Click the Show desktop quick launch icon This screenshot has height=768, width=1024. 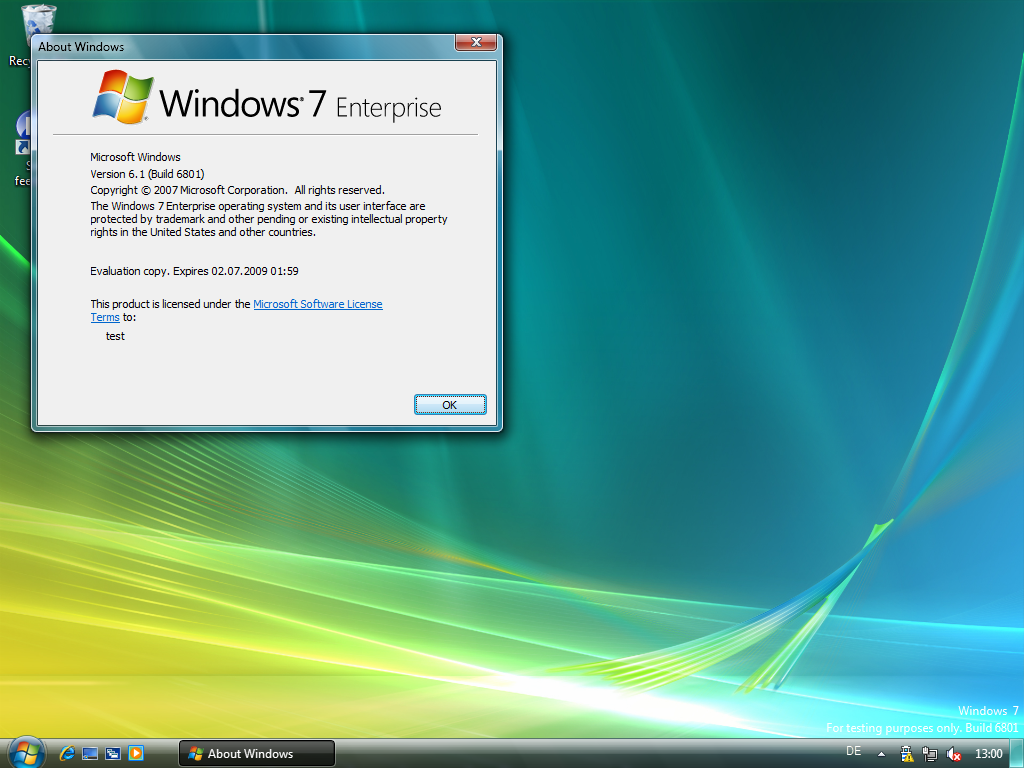click(90, 753)
